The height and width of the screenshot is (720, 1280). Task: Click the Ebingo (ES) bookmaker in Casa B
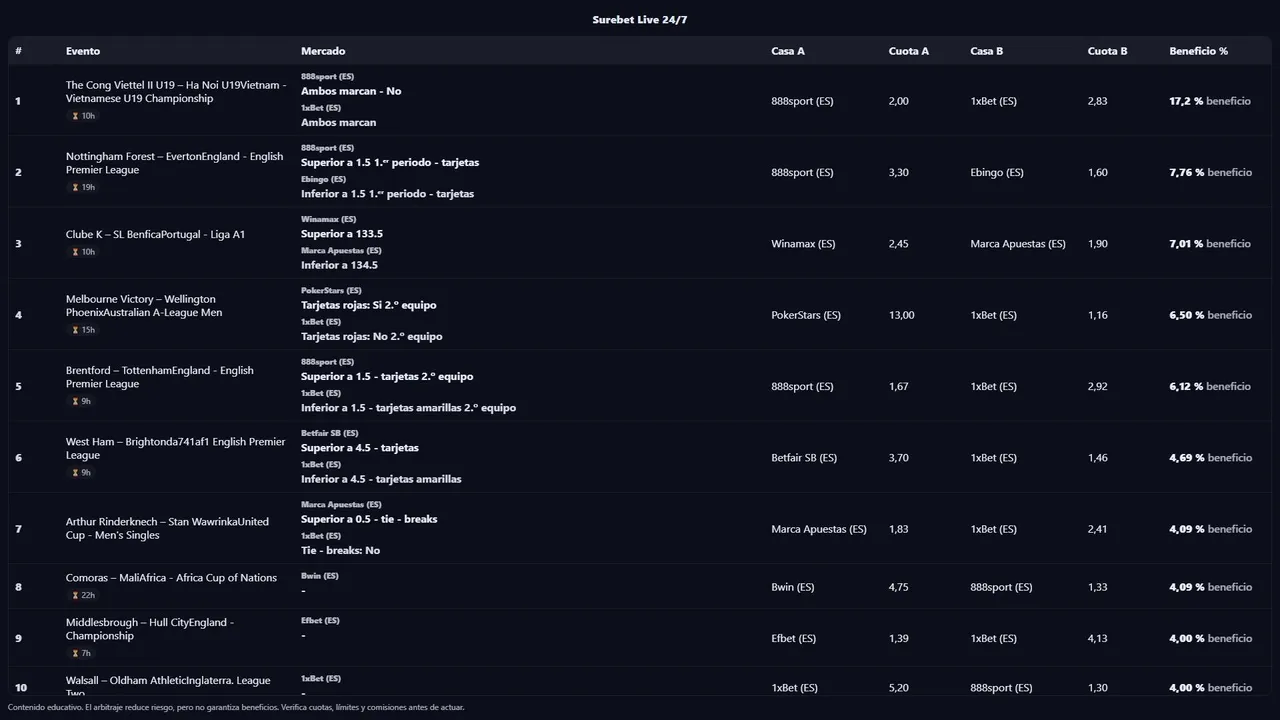(x=996, y=172)
